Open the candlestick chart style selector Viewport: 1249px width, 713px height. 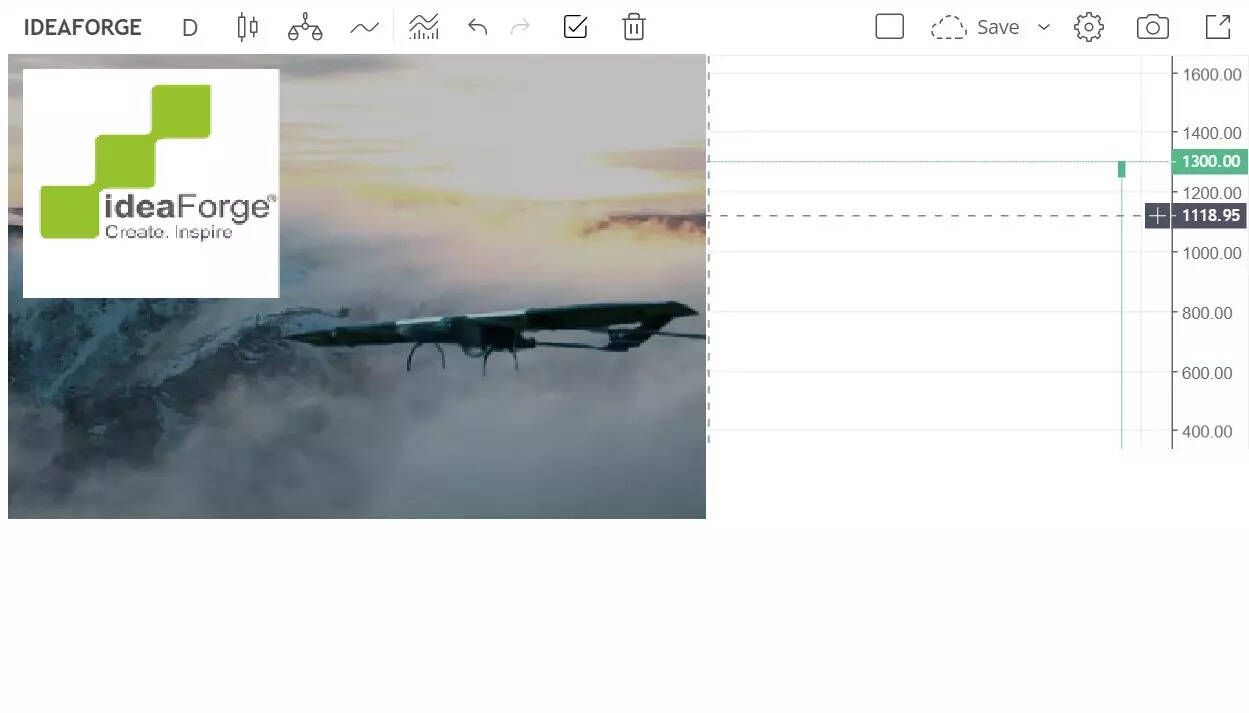coord(248,27)
